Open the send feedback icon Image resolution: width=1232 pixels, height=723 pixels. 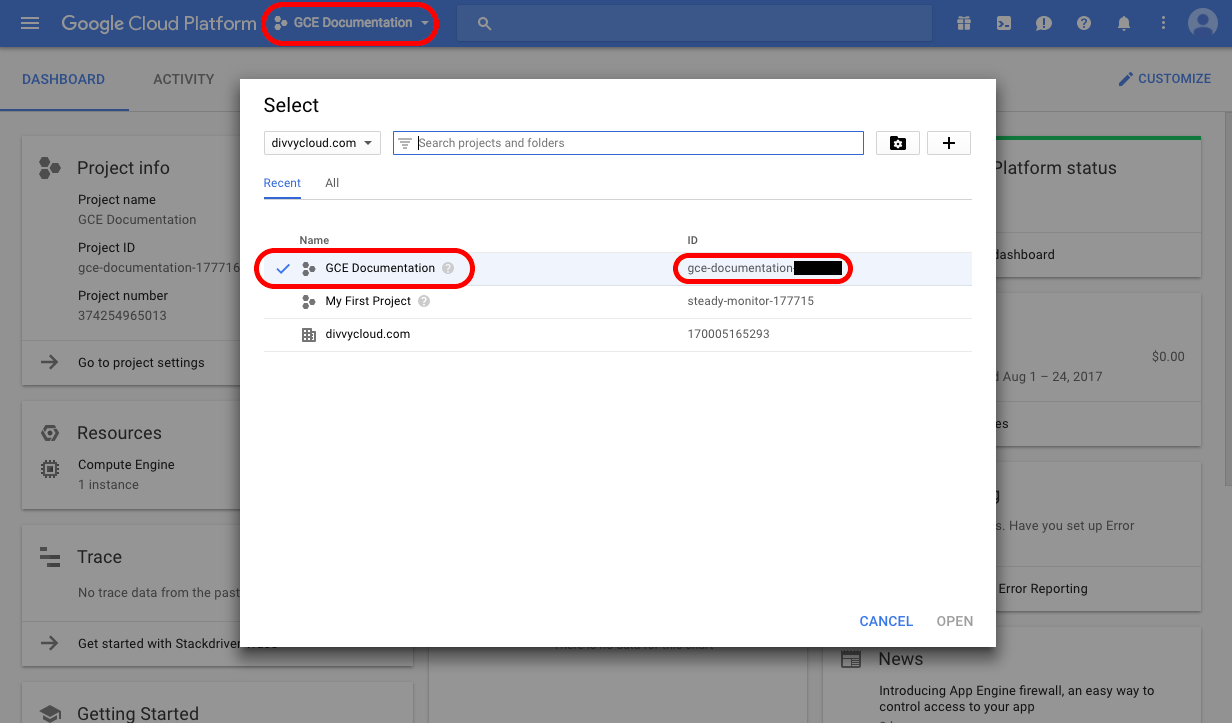pos(1044,23)
